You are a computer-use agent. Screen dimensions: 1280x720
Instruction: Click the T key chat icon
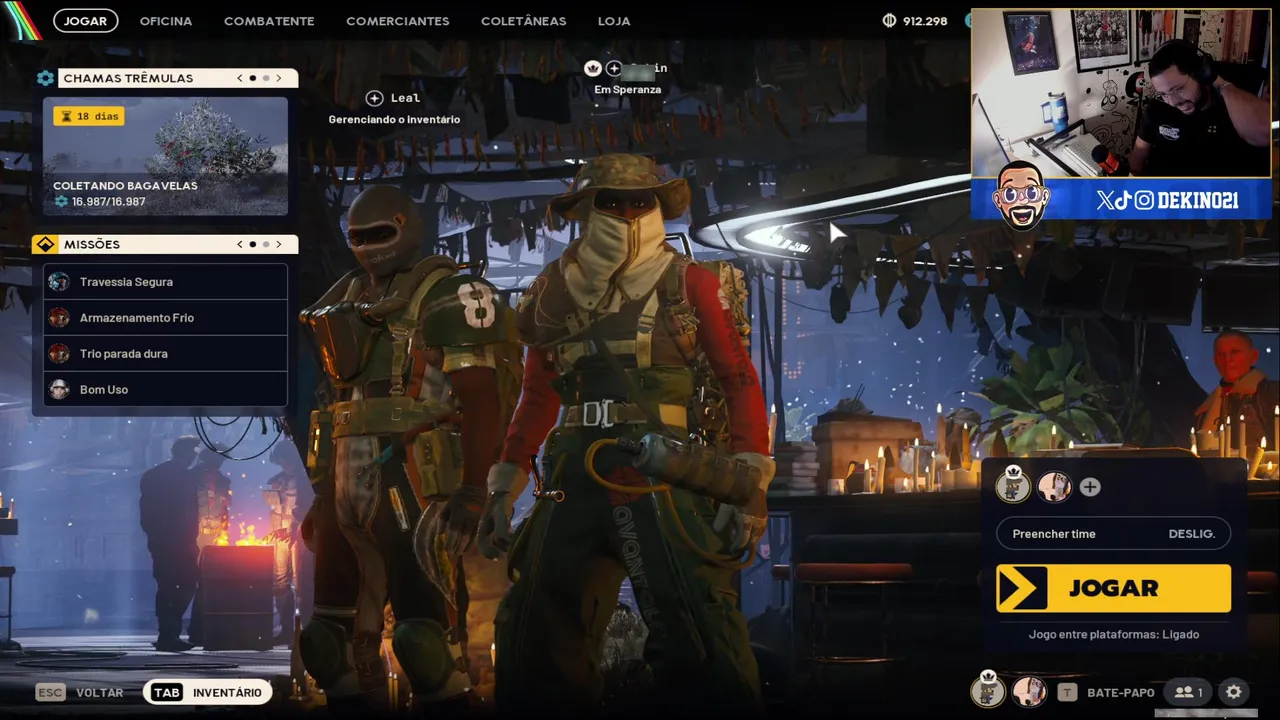coord(1067,692)
